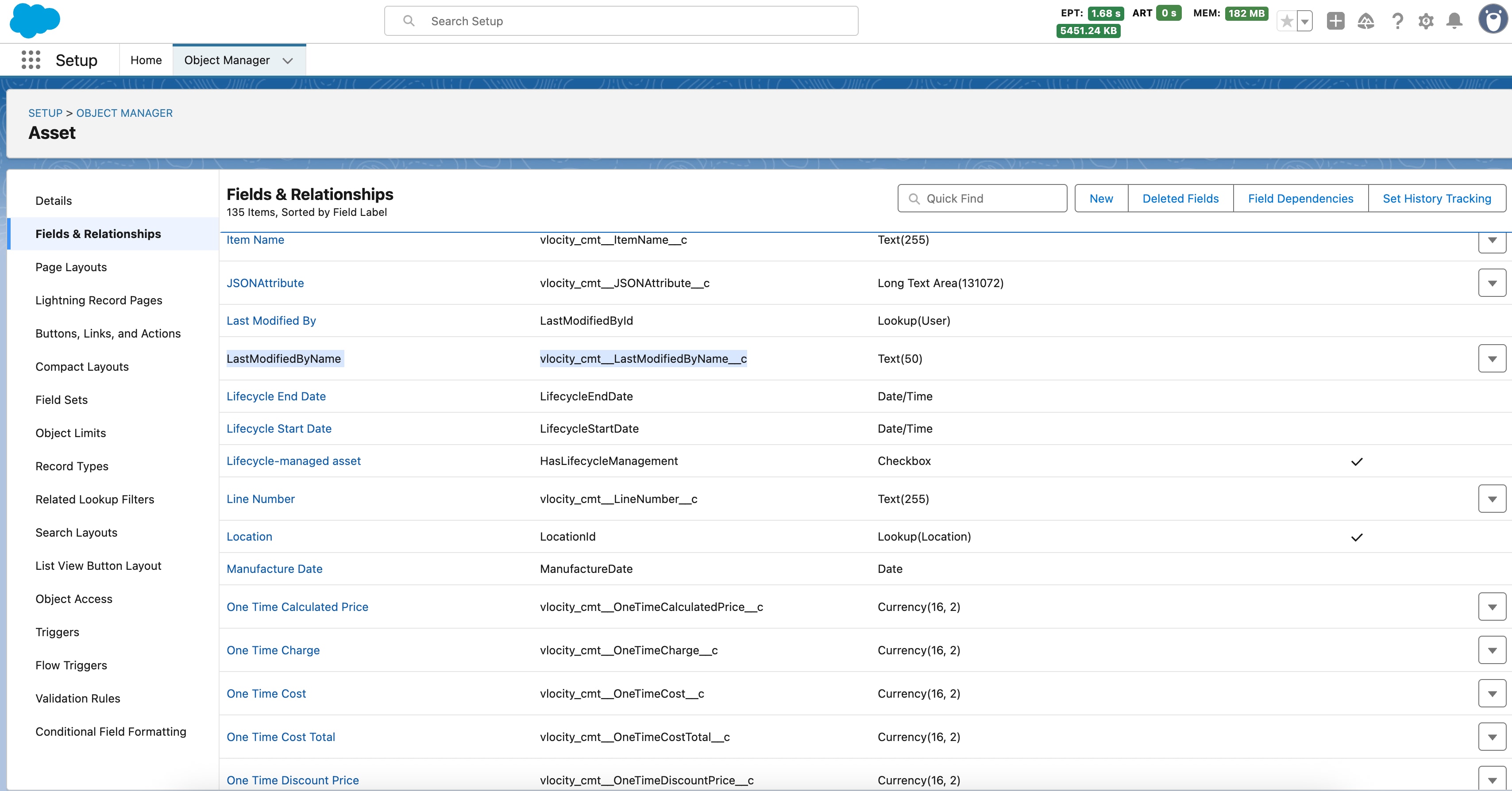Switch to the Home tab
This screenshot has width=1512, height=791.
point(146,60)
